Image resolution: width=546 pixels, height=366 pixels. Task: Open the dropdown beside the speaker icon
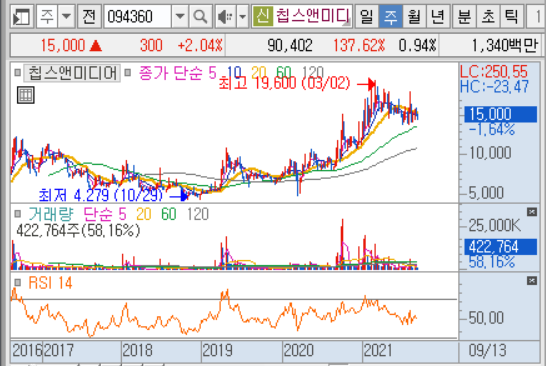[242, 16]
